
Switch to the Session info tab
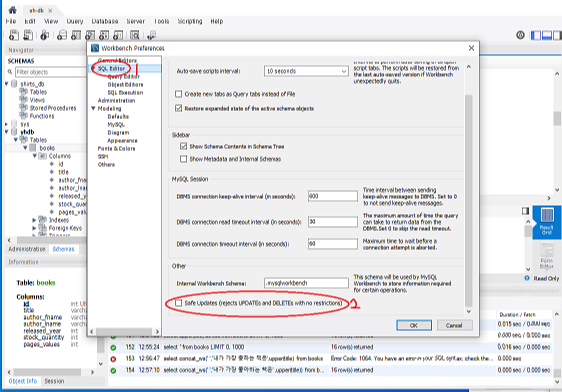[54, 381]
